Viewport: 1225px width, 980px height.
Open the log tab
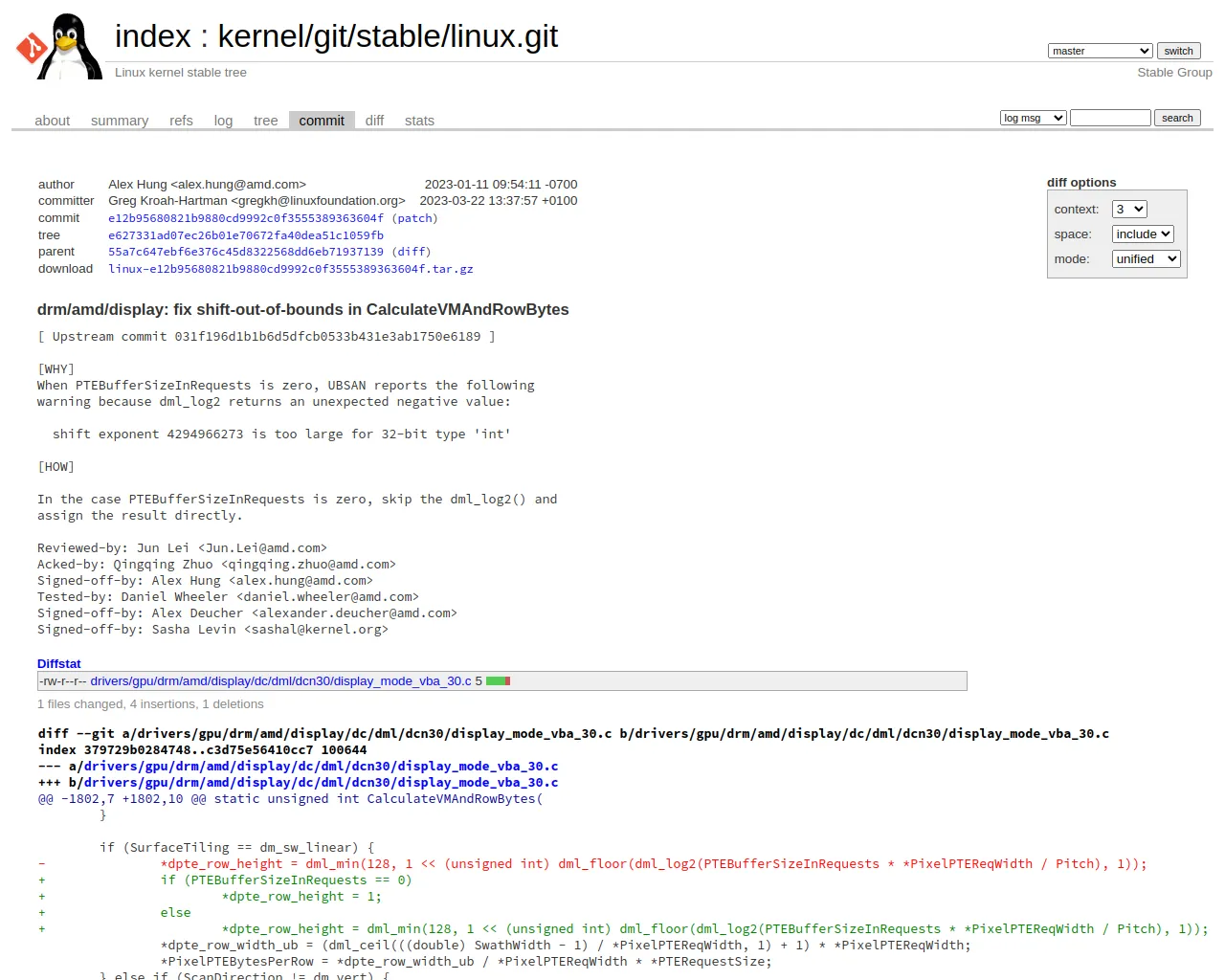pos(223,121)
